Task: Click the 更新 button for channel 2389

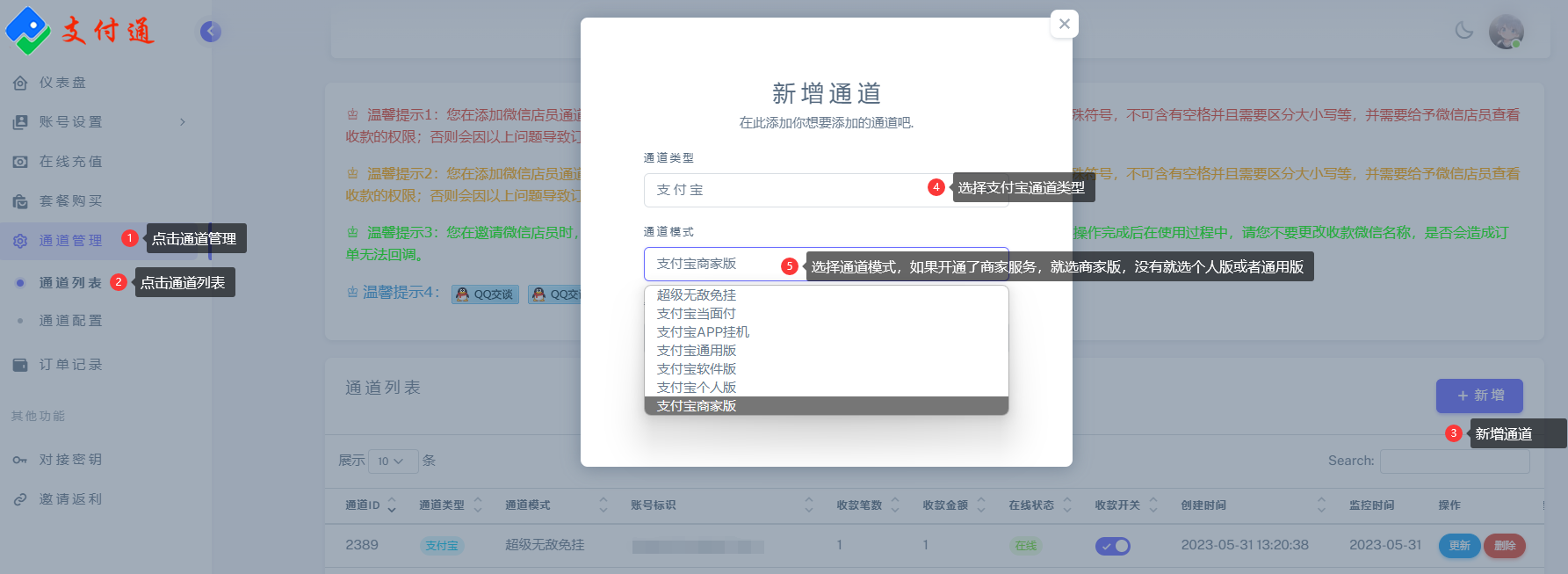Action: click(x=1459, y=546)
